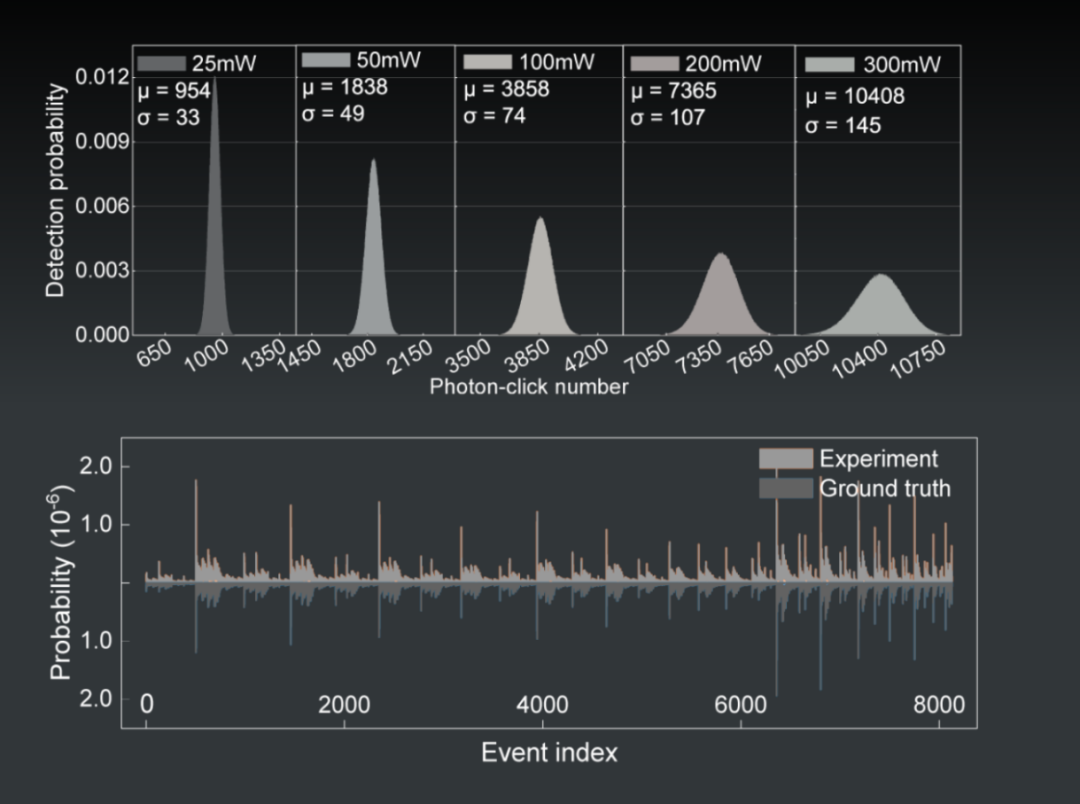
Task: Click the 10400 tick label
Action: [x=860, y=360]
